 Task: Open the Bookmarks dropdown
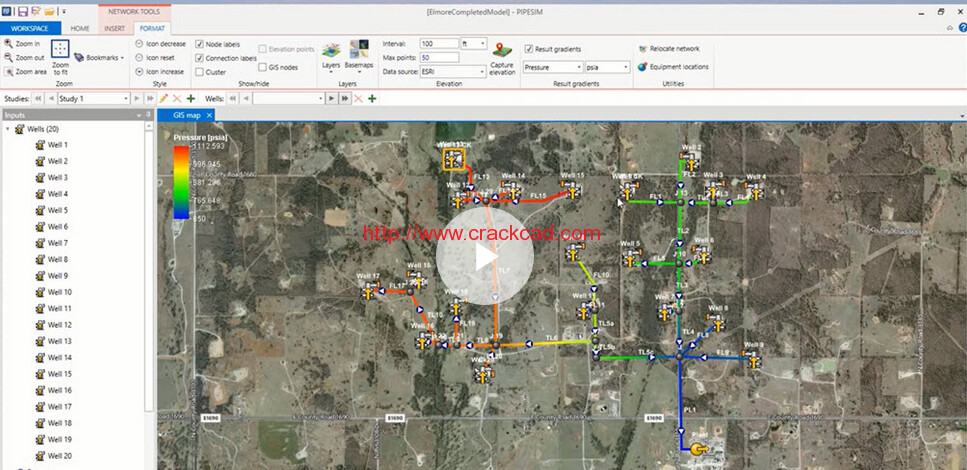pos(99,57)
